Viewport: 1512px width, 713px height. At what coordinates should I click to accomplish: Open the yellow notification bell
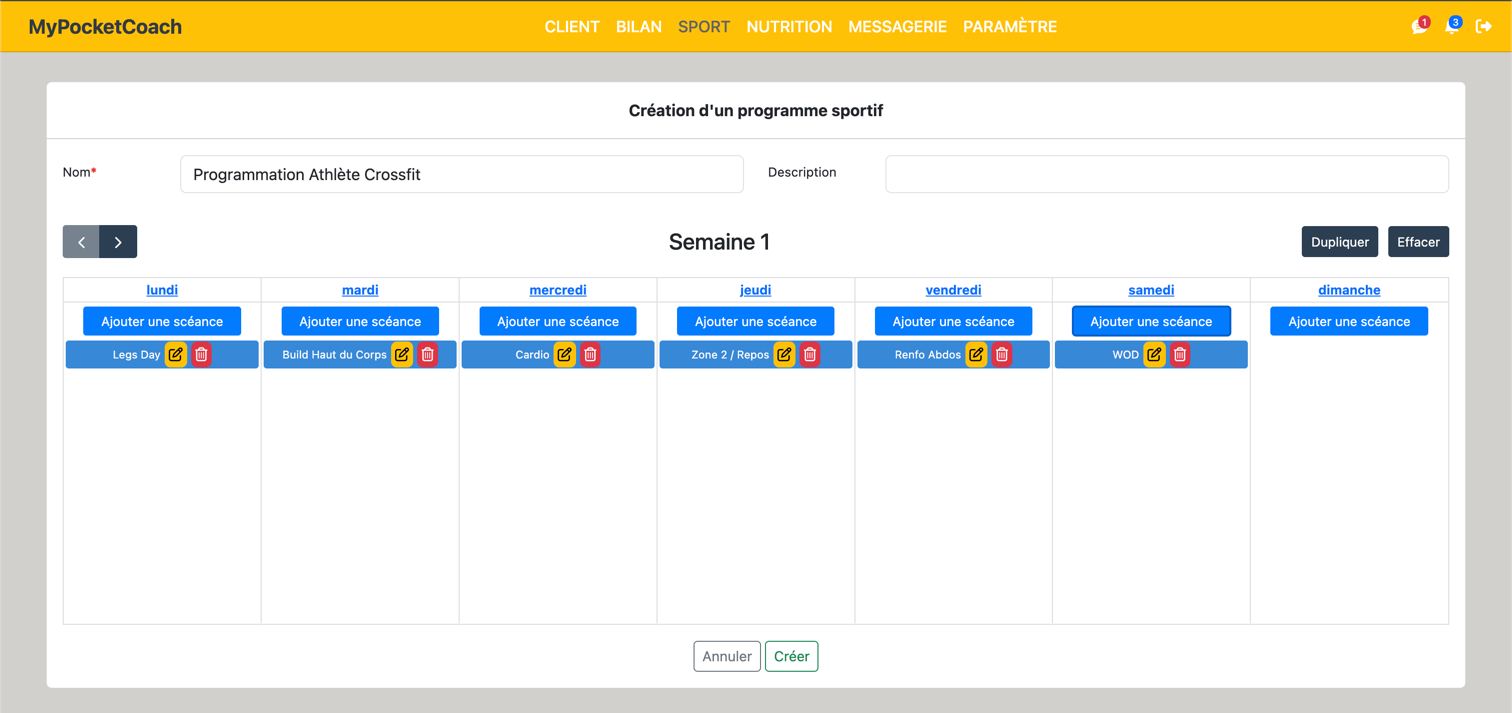coord(1417,26)
